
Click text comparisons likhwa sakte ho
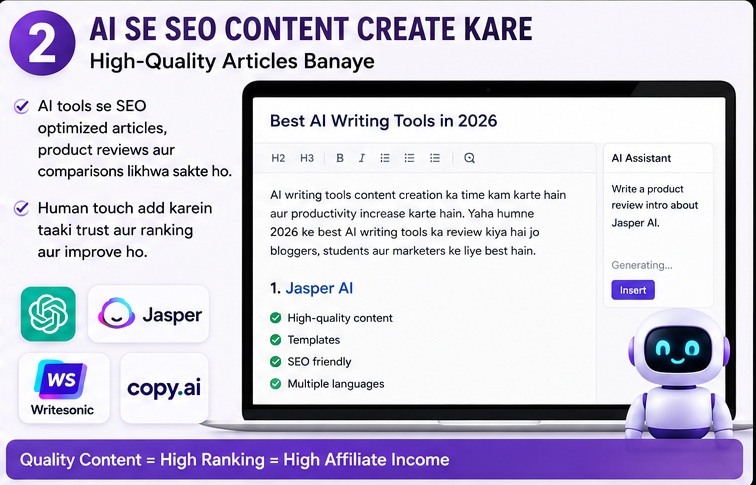pyautogui.click(x=135, y=172)
